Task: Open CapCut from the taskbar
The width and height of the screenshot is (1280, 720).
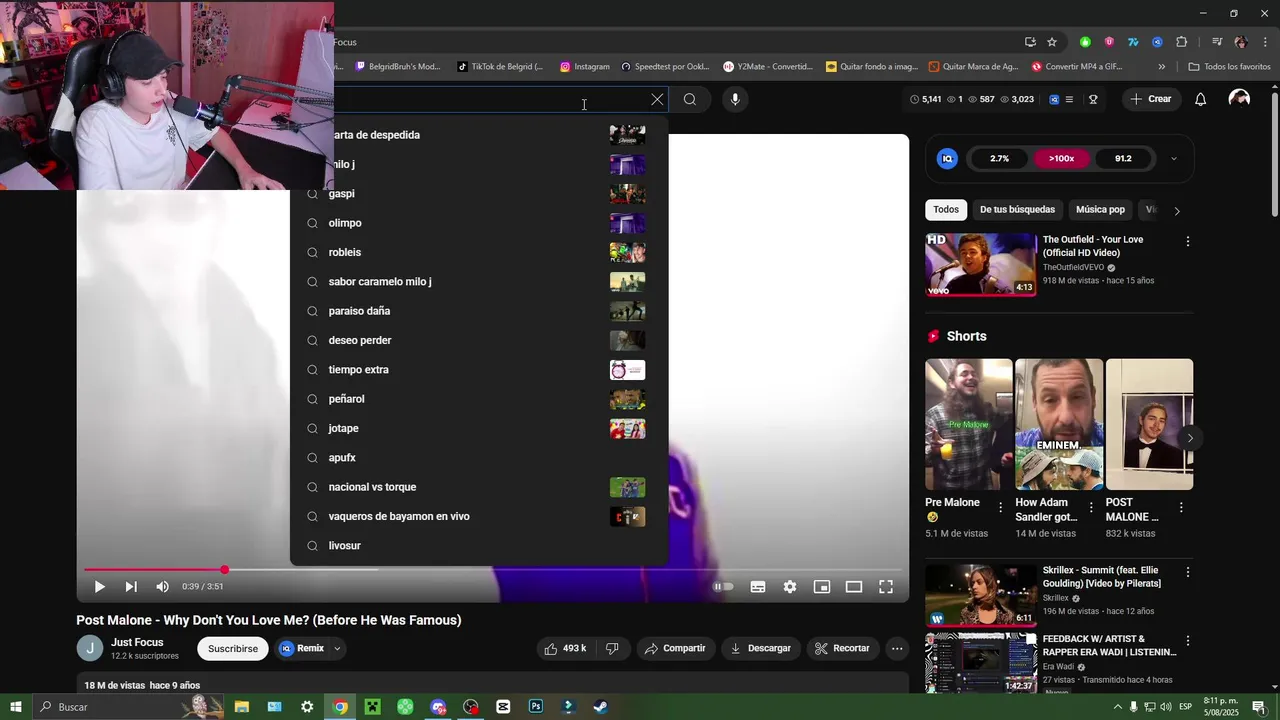Action: click(503, 707)
